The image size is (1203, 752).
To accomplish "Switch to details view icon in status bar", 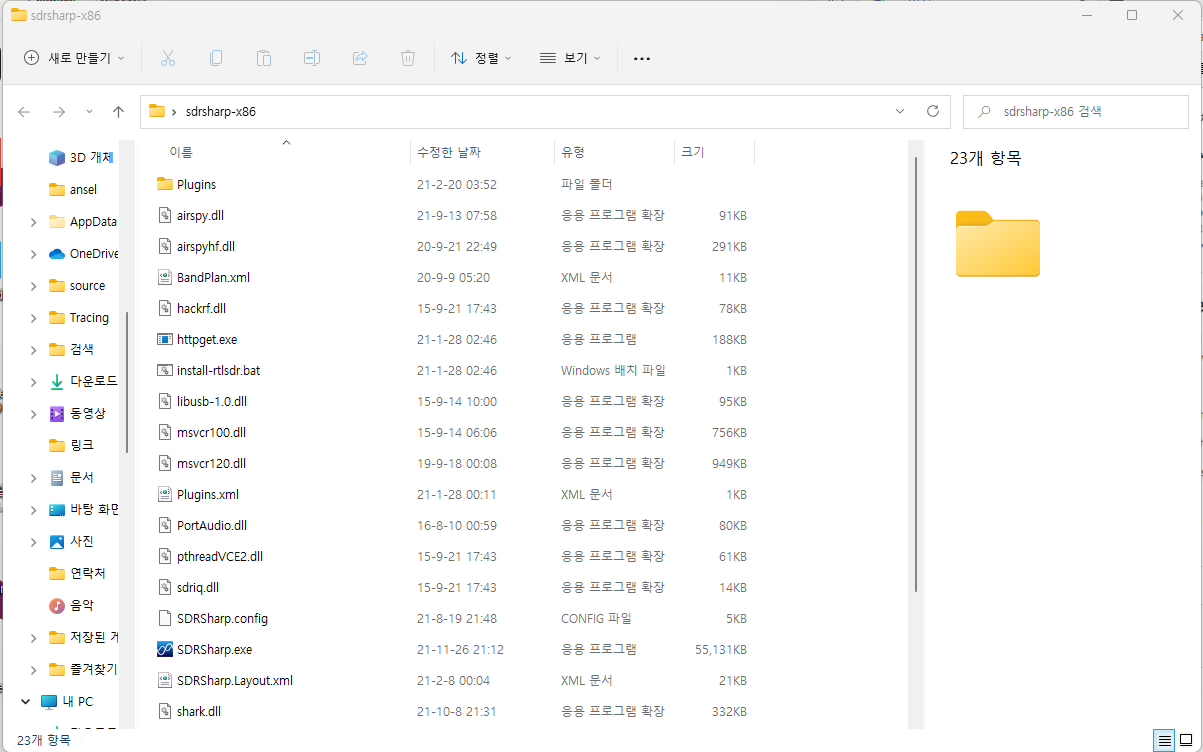I will click(1164, 740).
